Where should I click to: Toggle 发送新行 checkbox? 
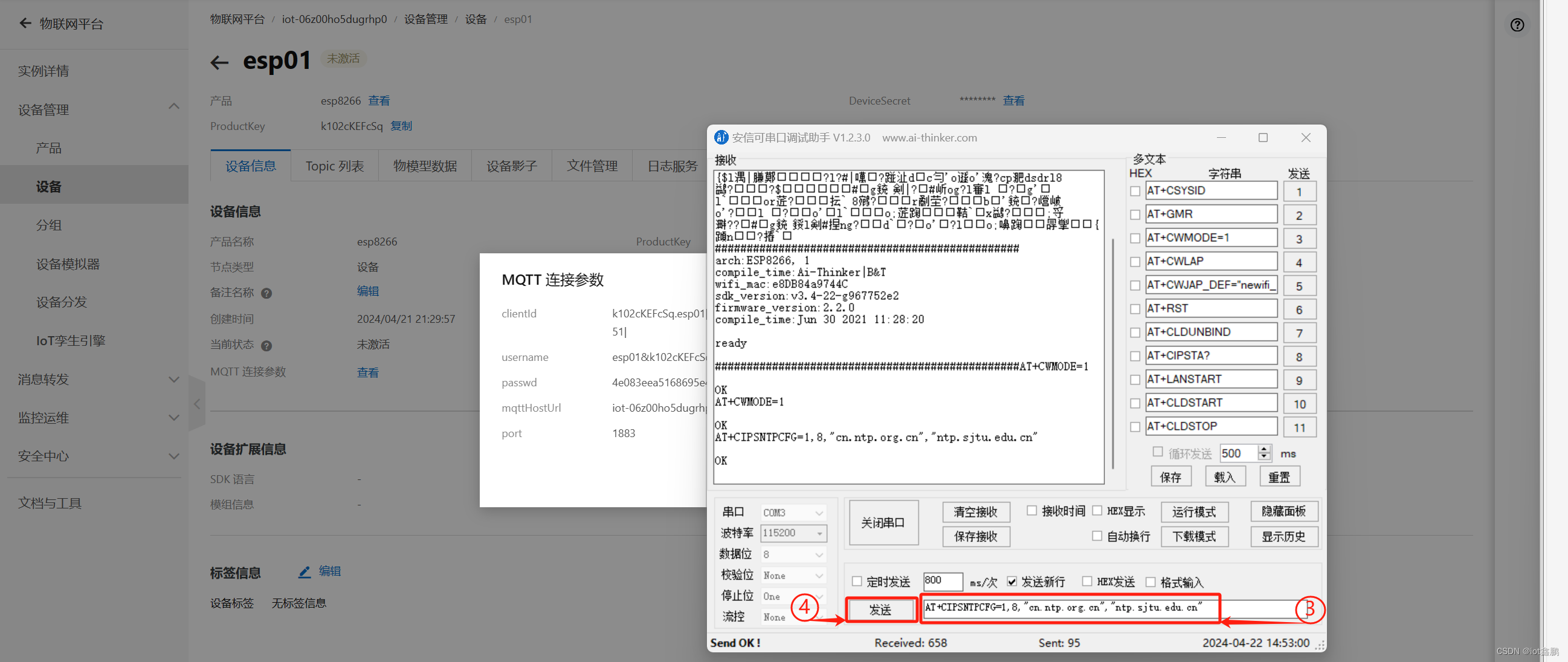pyautogui.click(x=1011, y=581)
